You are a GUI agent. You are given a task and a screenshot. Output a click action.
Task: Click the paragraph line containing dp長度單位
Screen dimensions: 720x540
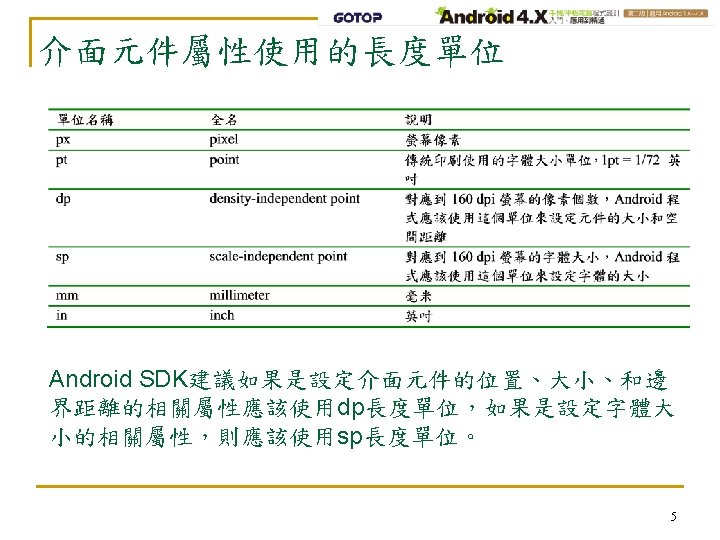[361, 408]
